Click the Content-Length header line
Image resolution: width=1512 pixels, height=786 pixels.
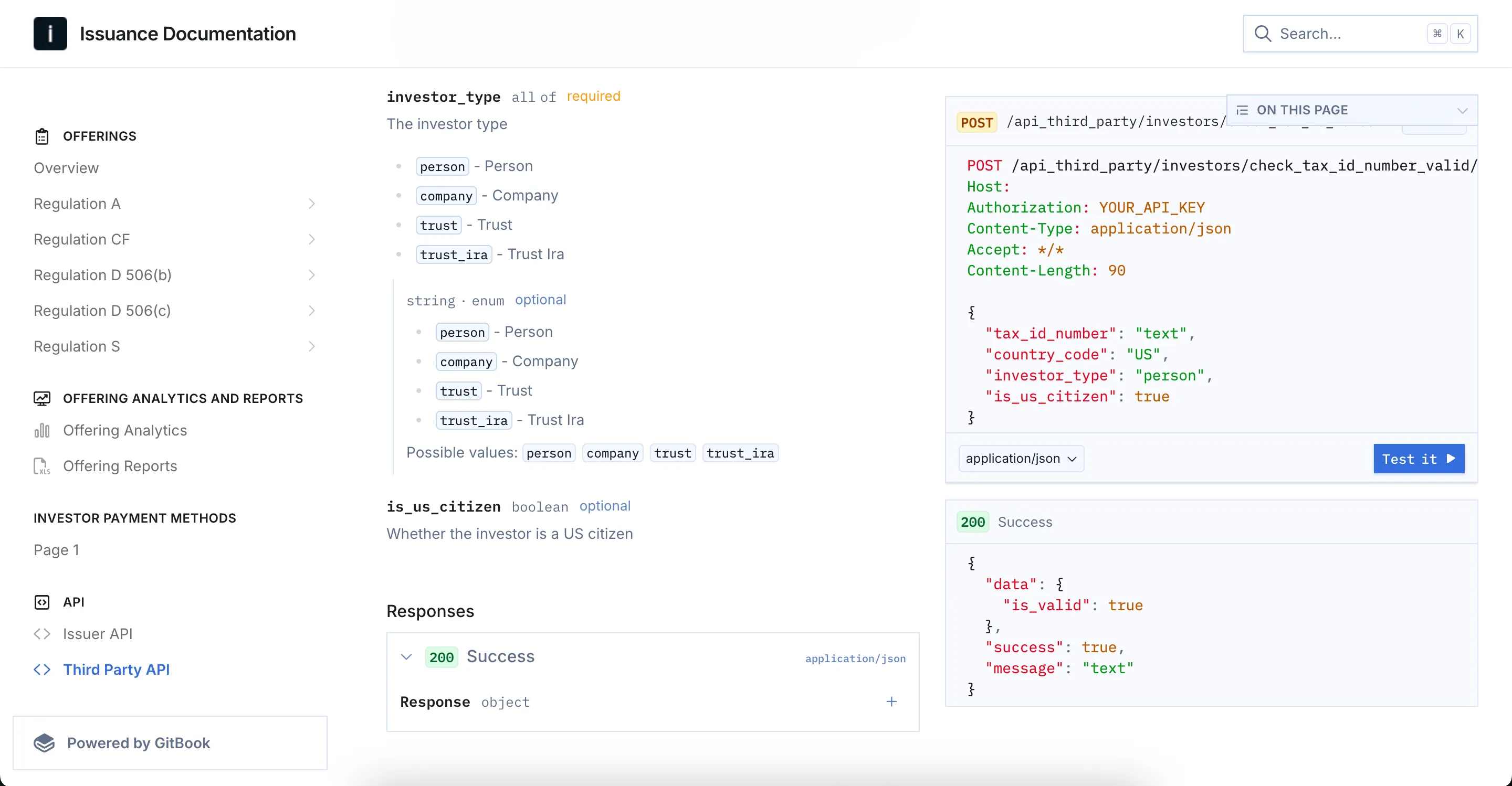pos(1046,270)
